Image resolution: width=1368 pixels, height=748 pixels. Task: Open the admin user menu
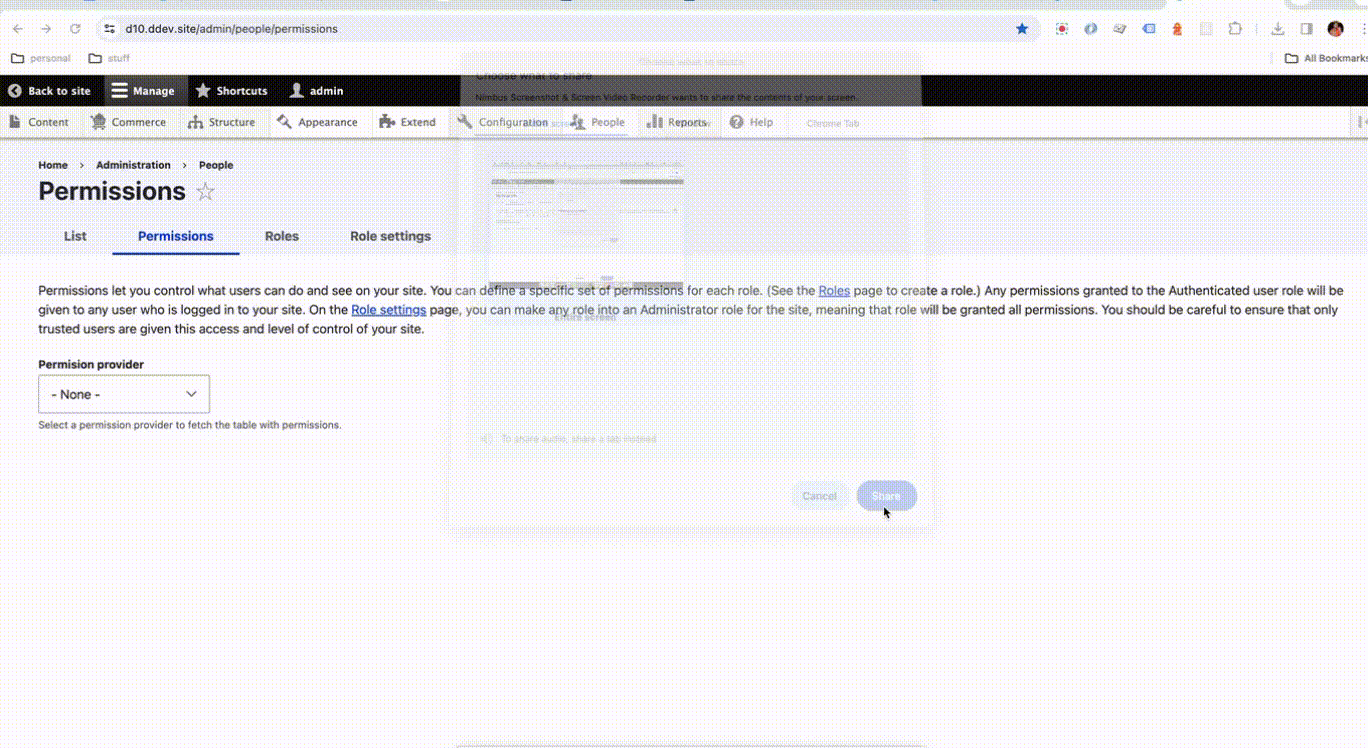(x=316, y=91)
